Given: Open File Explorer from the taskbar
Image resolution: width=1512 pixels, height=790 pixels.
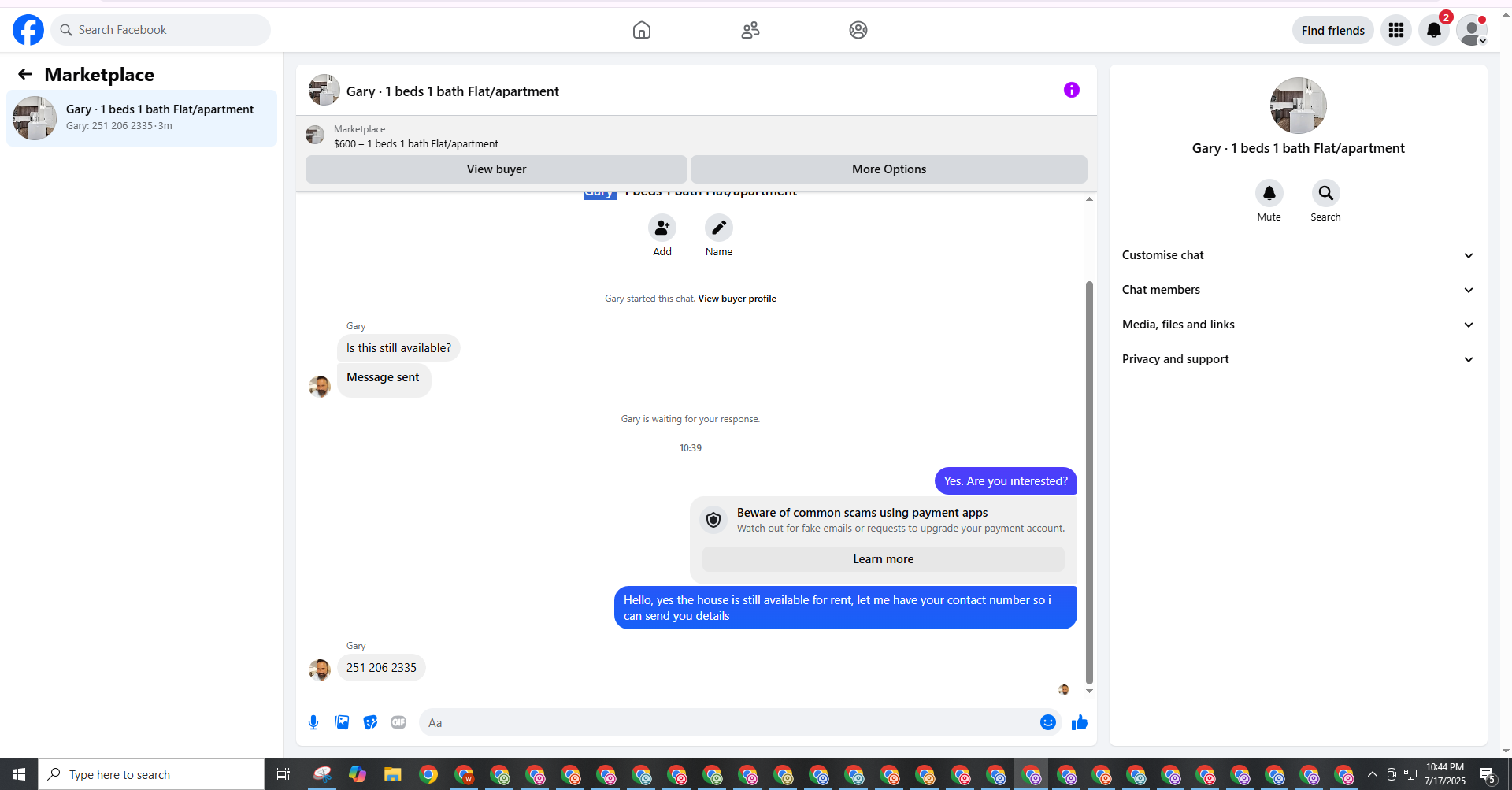Looking at the screenshot, I should (x=392, y=774).
